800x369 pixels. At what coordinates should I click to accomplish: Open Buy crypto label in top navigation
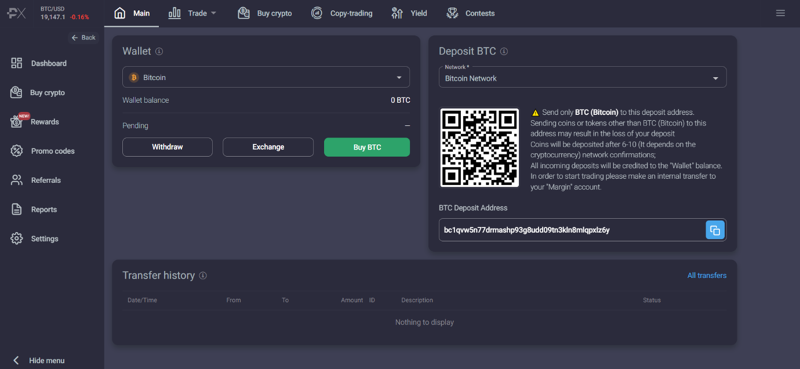[x=274, y=13]
